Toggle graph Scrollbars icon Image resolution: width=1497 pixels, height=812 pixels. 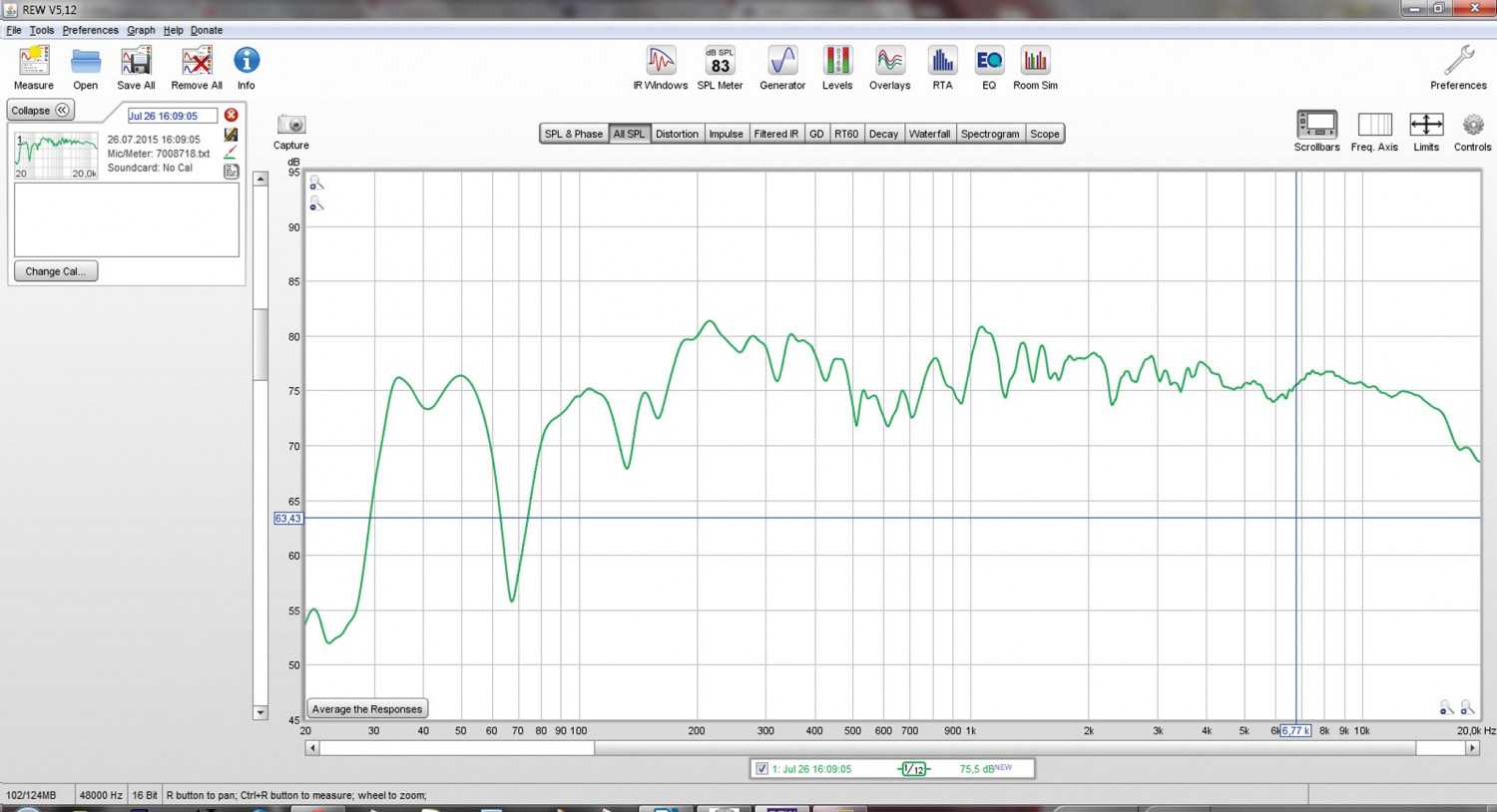[1317, 125]
